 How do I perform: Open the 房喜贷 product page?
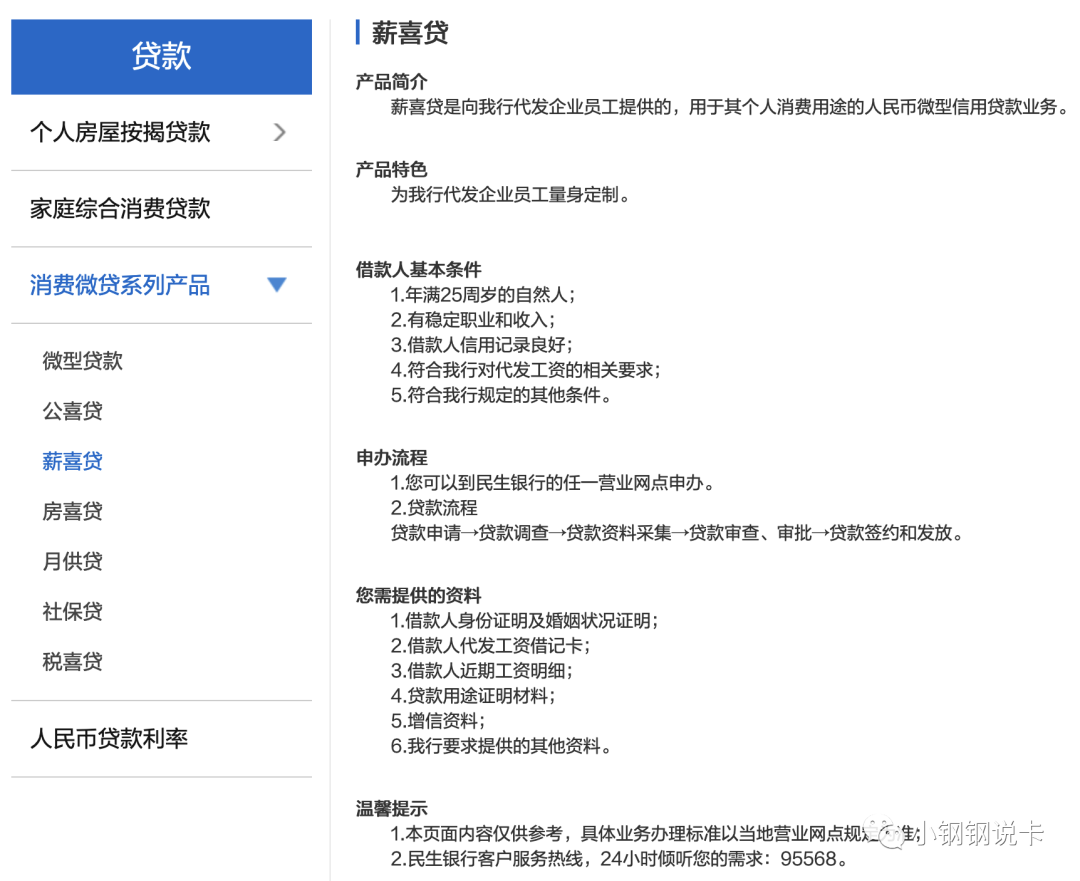pyautogui.click(x=73, y=511)
